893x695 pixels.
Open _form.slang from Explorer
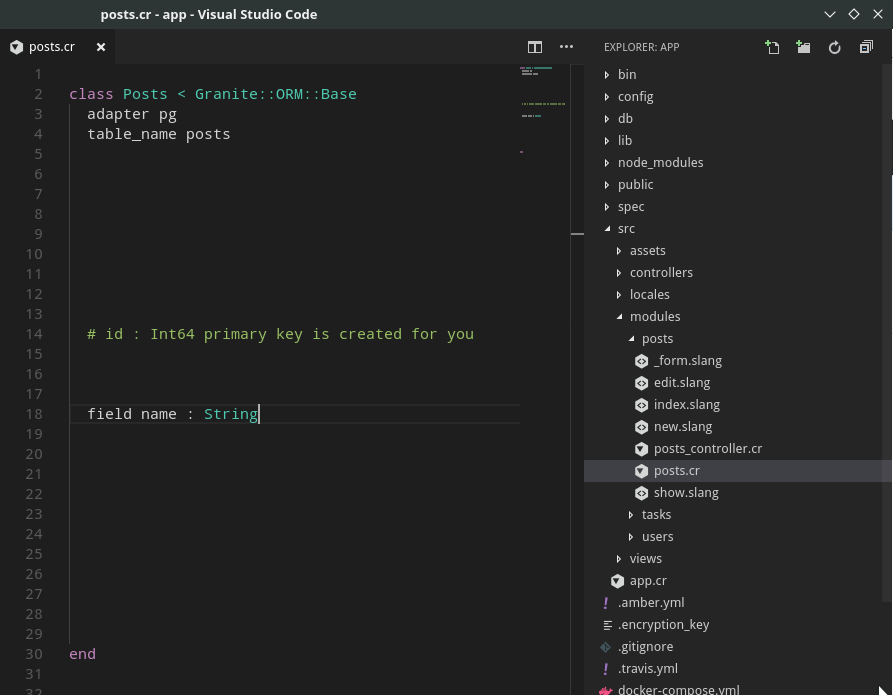click(687, 361)
